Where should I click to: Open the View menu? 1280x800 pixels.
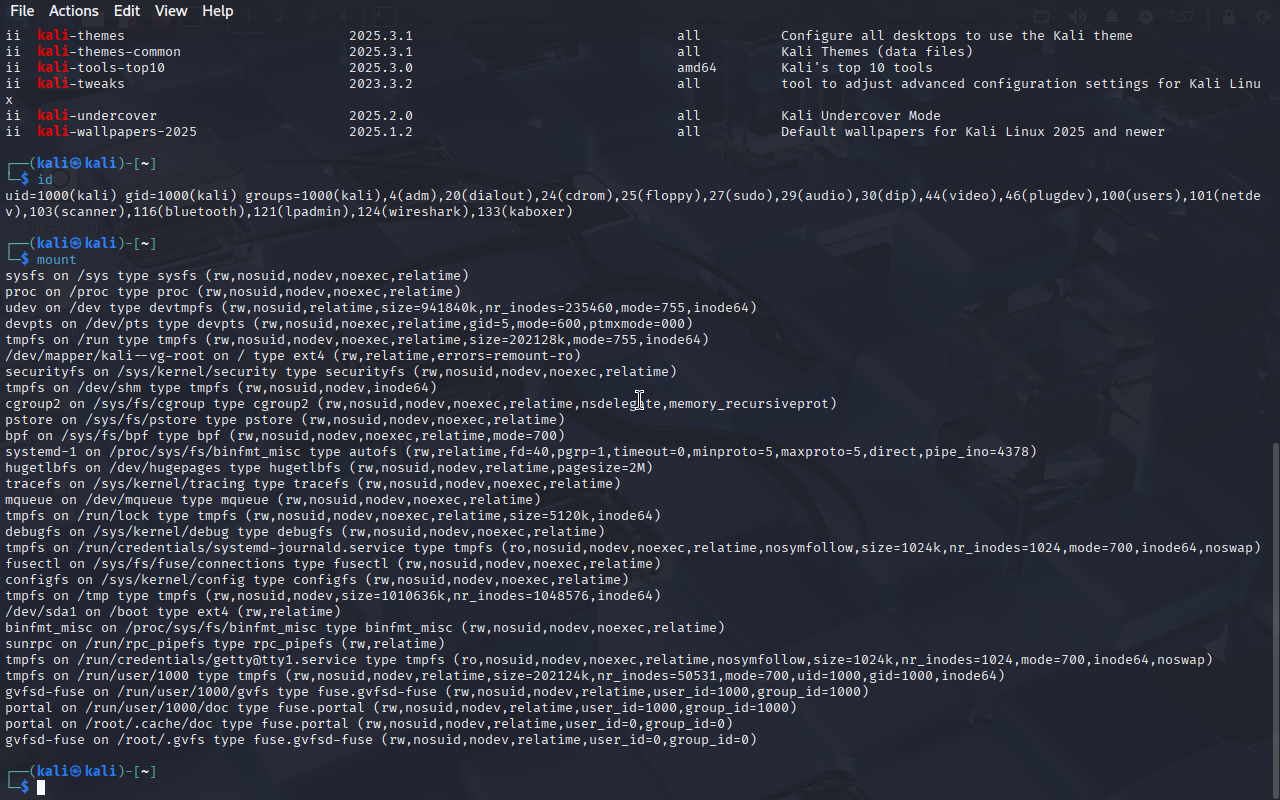point(171,11)
